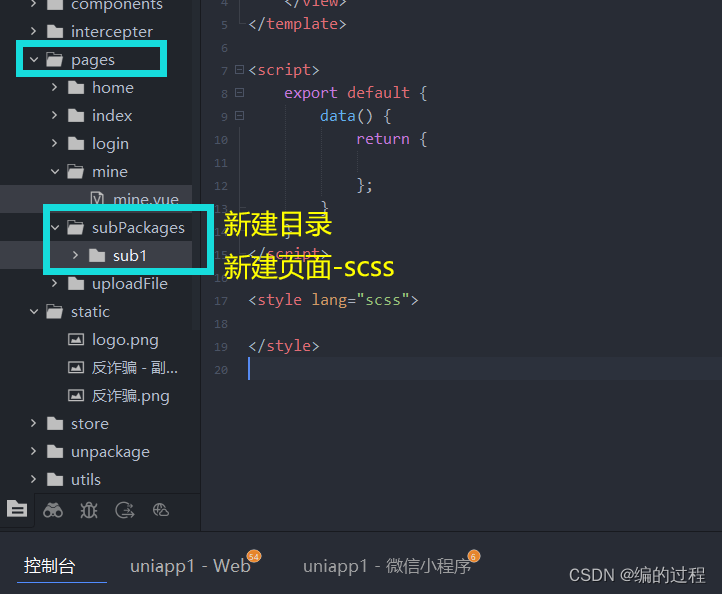This screenshot has height=594, width=722.
Task: Select the subPackages folder label
Action: 138,228
